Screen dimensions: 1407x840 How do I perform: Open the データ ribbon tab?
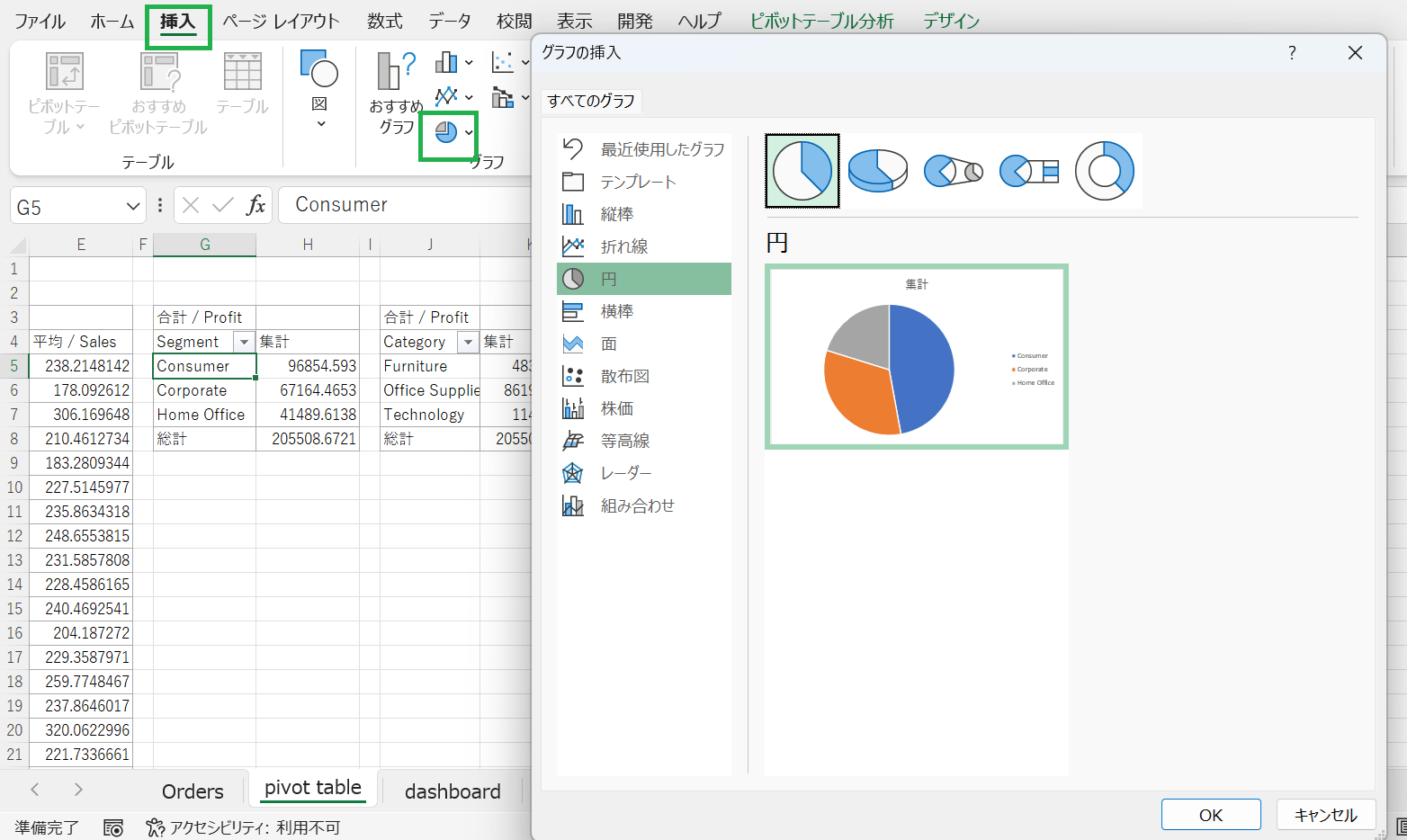coord(450,21)
